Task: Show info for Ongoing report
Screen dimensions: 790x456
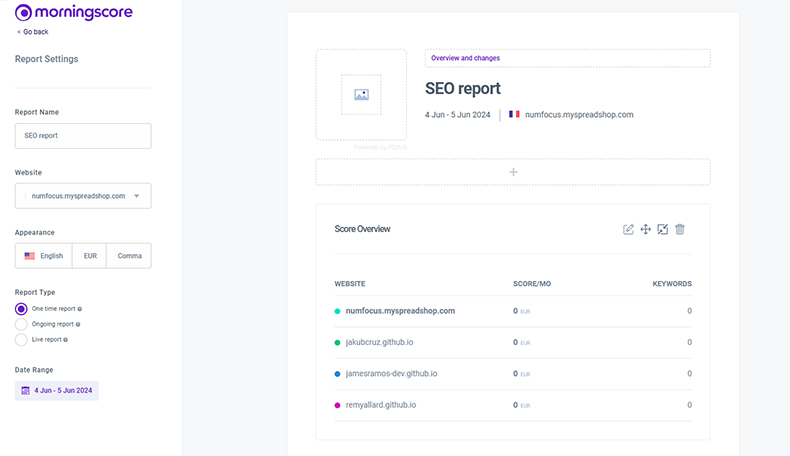Action: [x=78, y=324]
